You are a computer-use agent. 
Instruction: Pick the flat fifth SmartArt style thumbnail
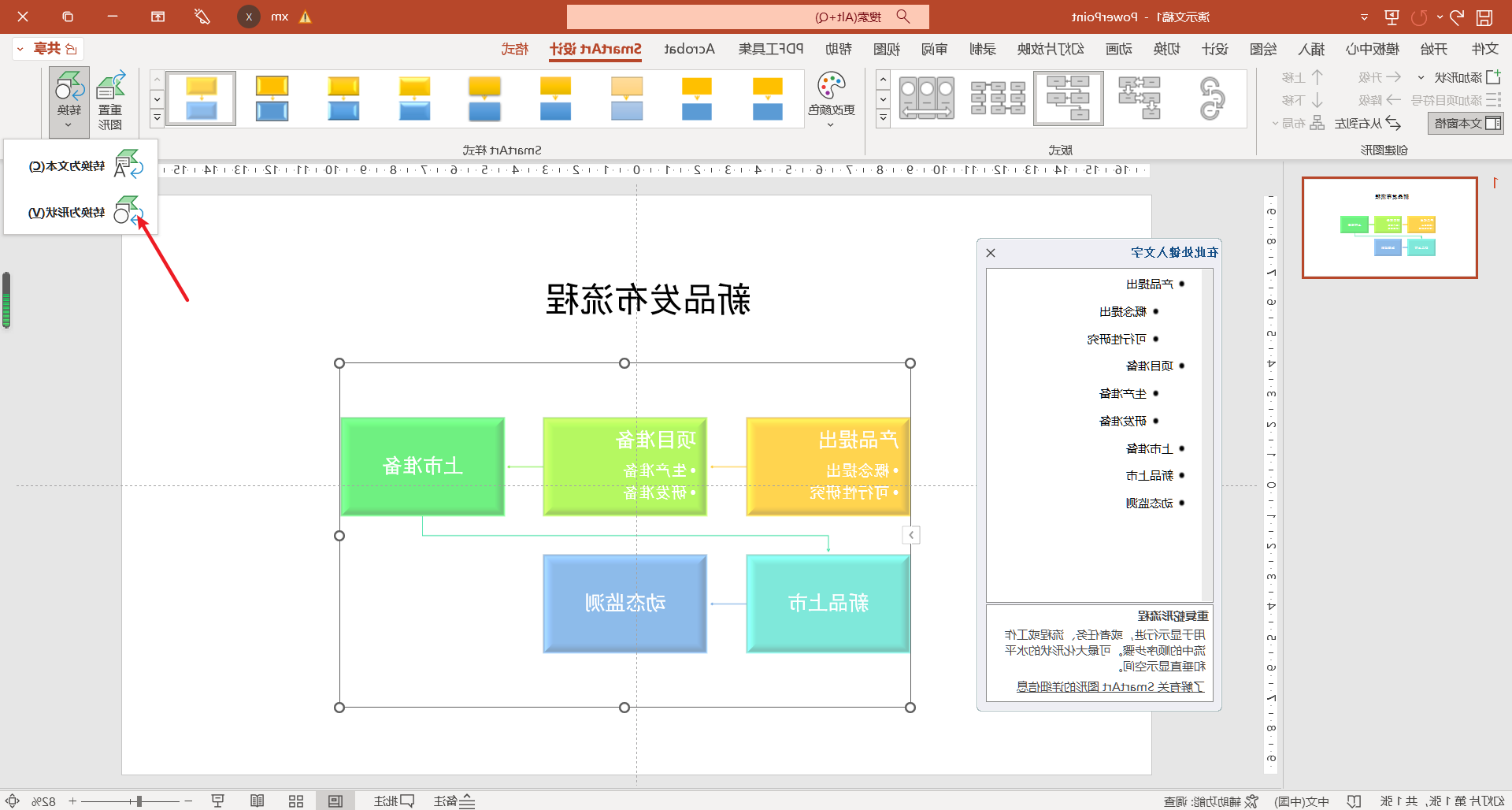(x=484, y=98)
